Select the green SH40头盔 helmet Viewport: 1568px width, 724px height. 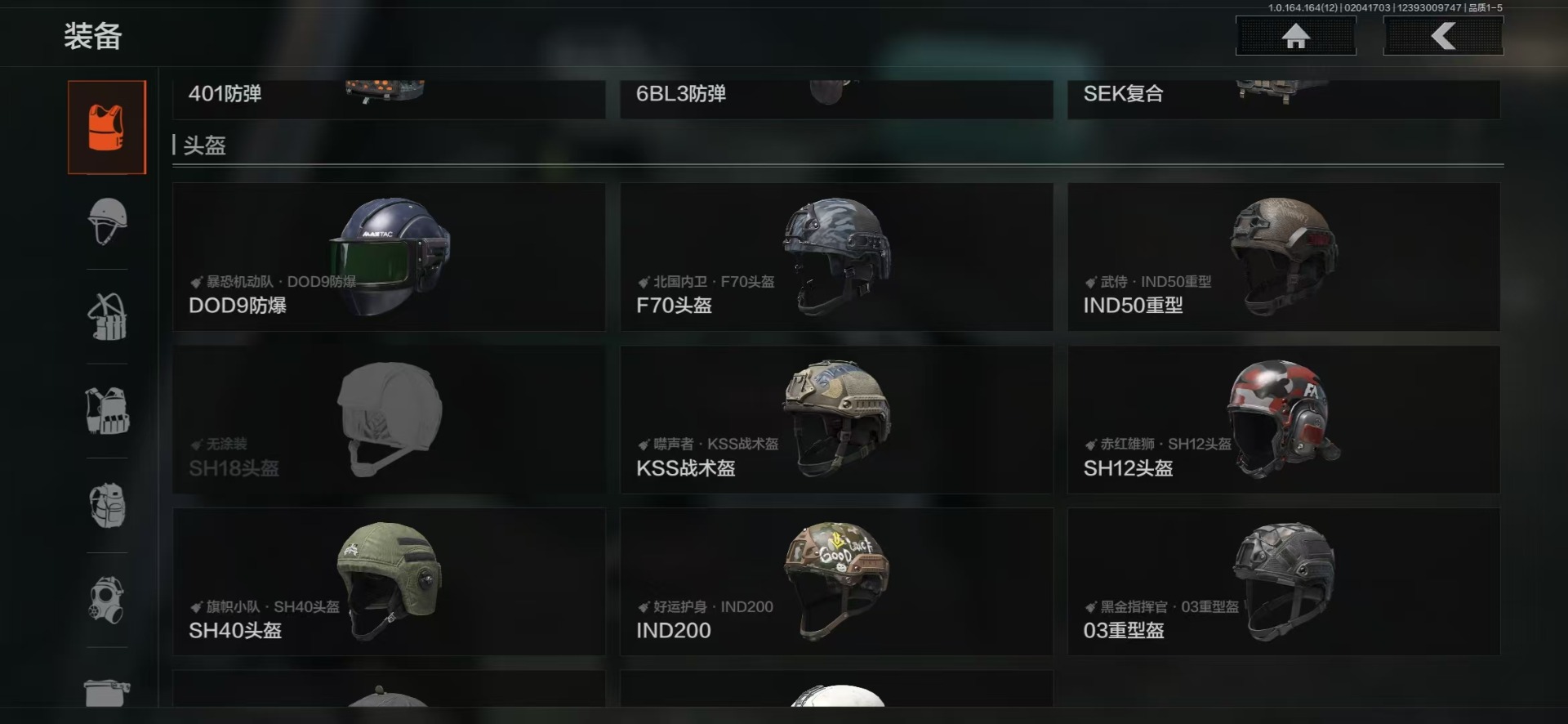[x=389, y=582]
